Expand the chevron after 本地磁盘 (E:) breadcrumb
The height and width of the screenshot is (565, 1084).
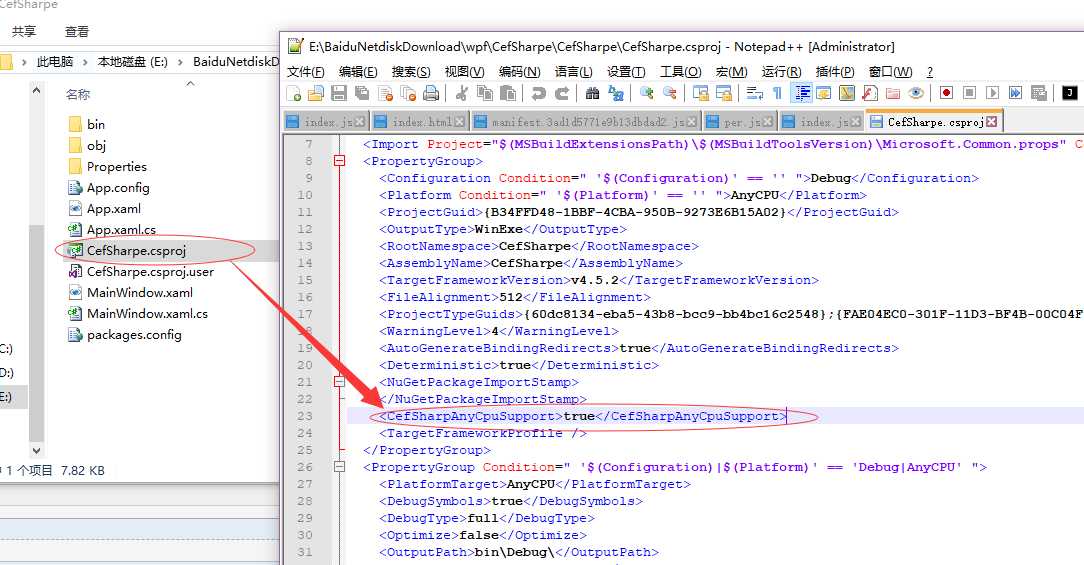coord(180,62)
